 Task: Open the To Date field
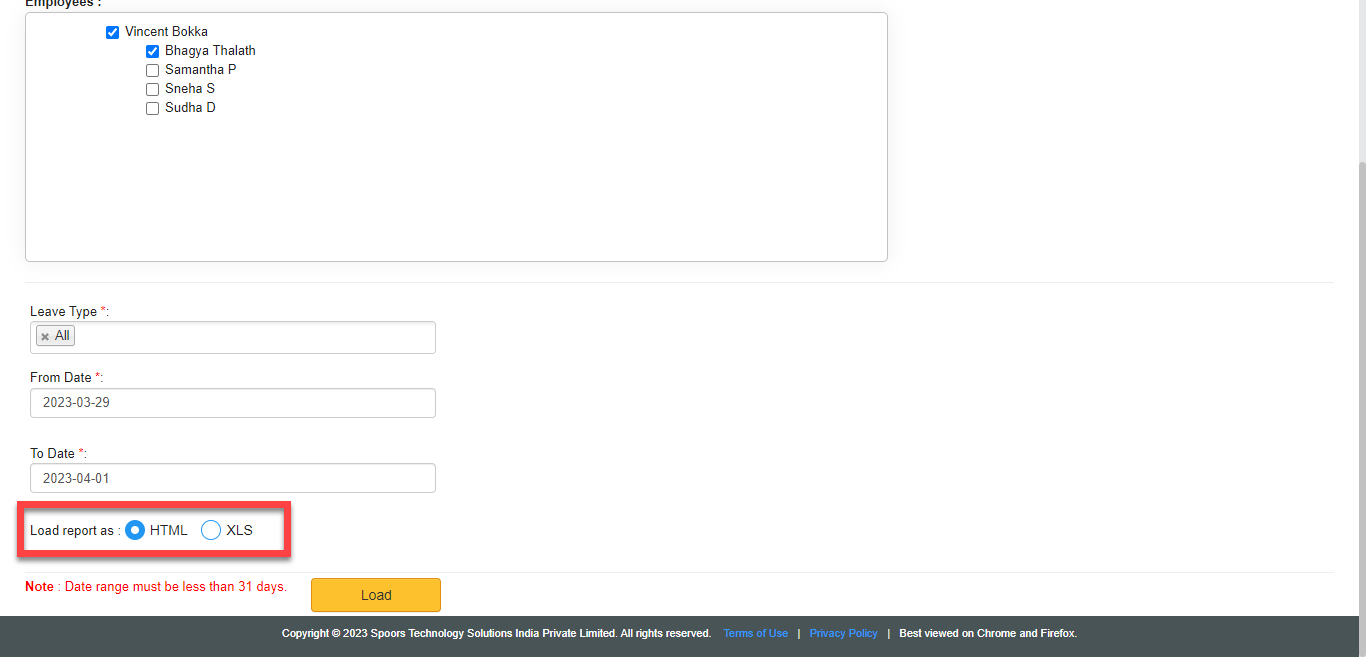232,478
